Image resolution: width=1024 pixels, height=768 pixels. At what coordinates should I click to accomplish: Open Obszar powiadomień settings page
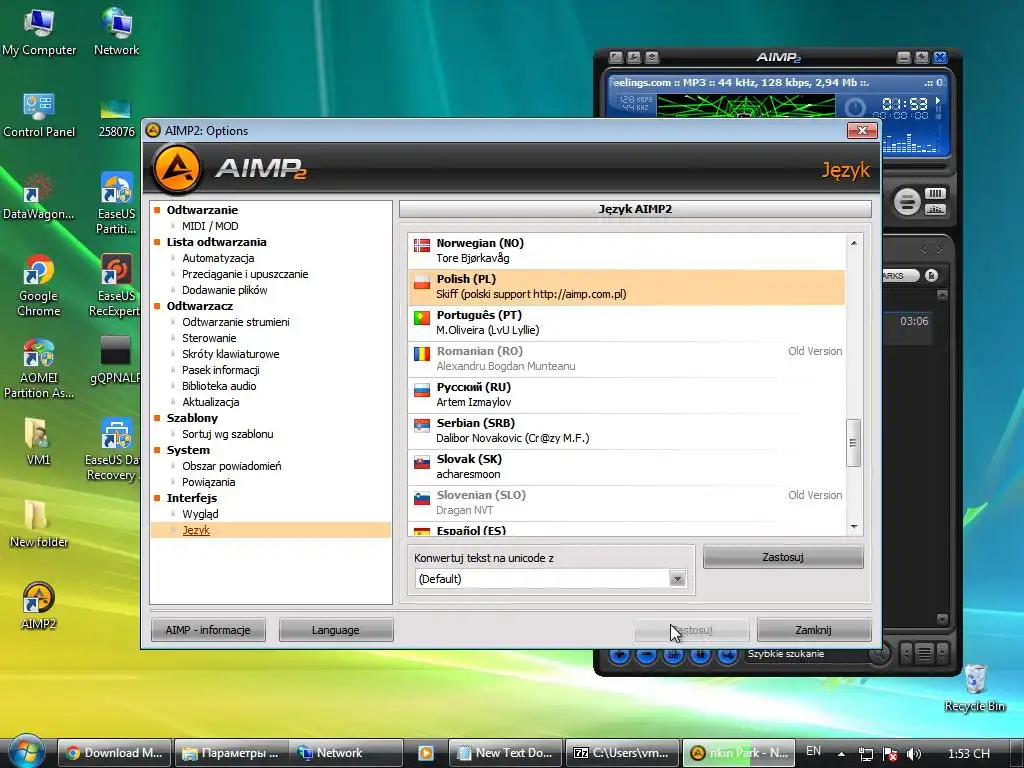point(232,466)
